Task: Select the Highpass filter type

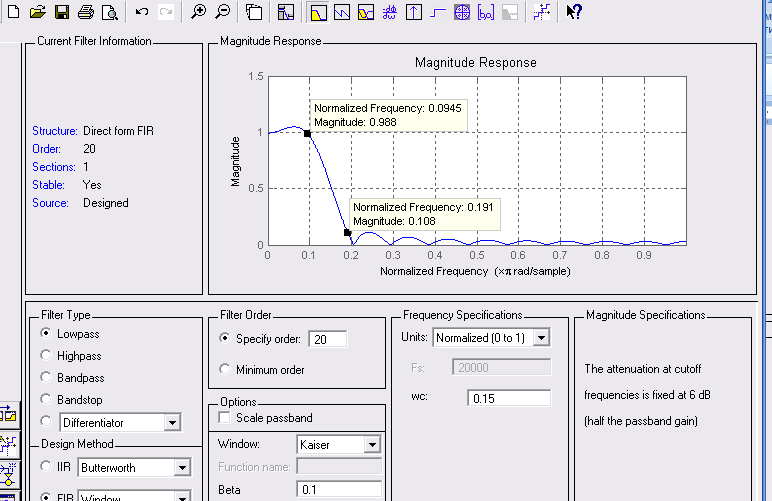Action: coord(46,355)
